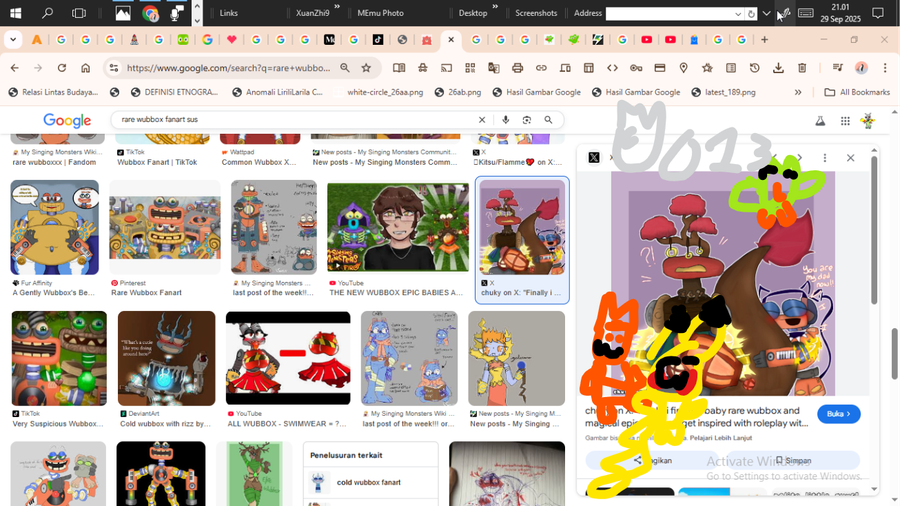
Task: Switch to the TikTok browser tab
Action: click(x=378, y=40)
